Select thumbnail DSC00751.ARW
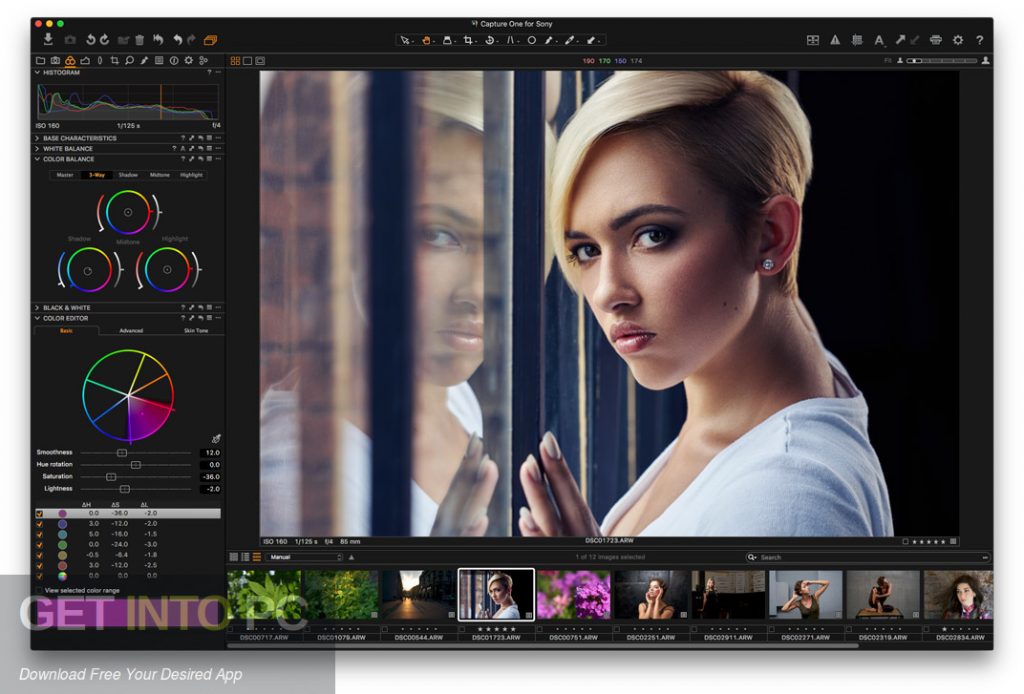1024x694 pixels. pos(573,595)
